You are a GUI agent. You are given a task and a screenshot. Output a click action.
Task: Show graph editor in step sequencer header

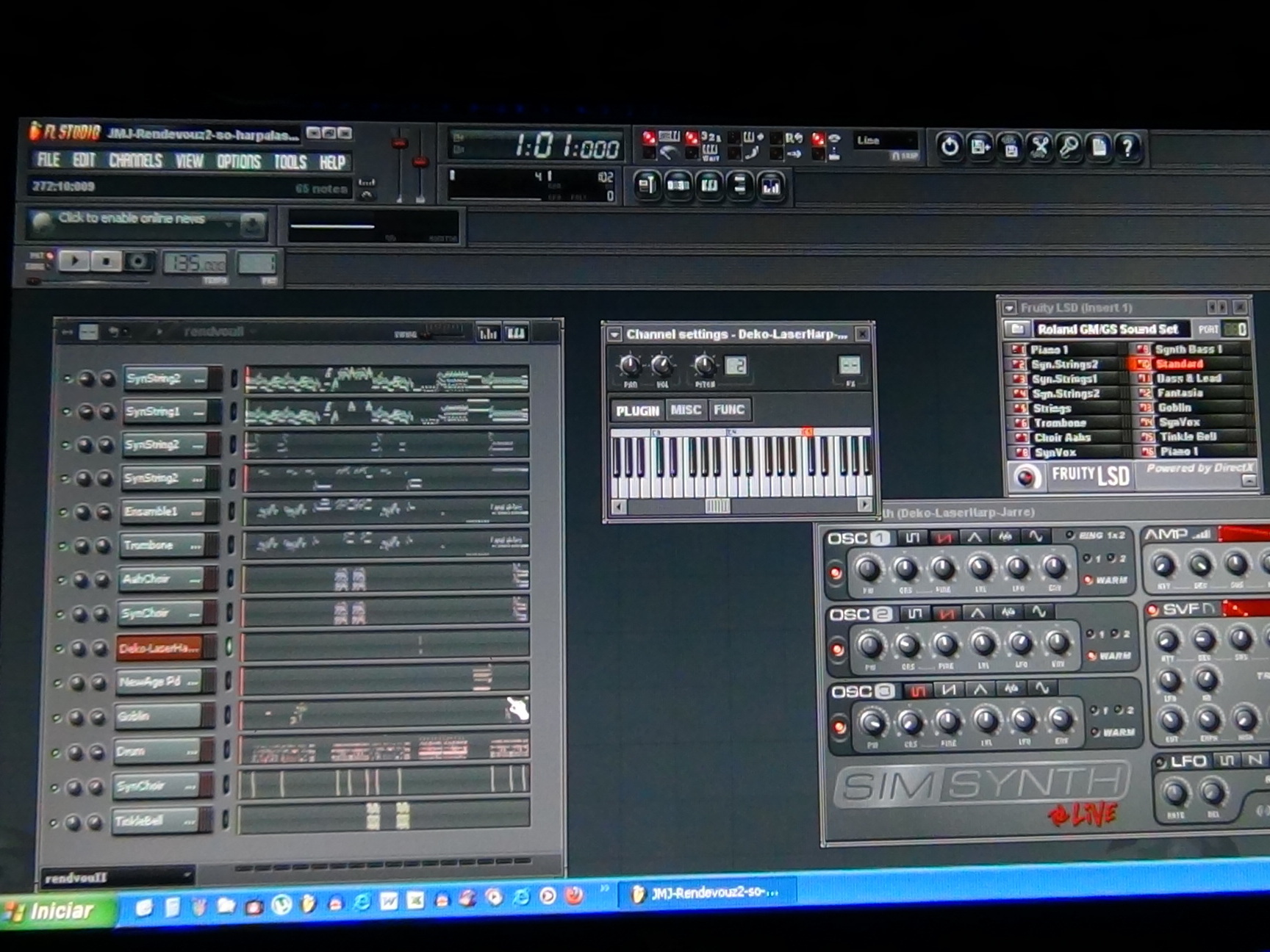pos(487,333)
